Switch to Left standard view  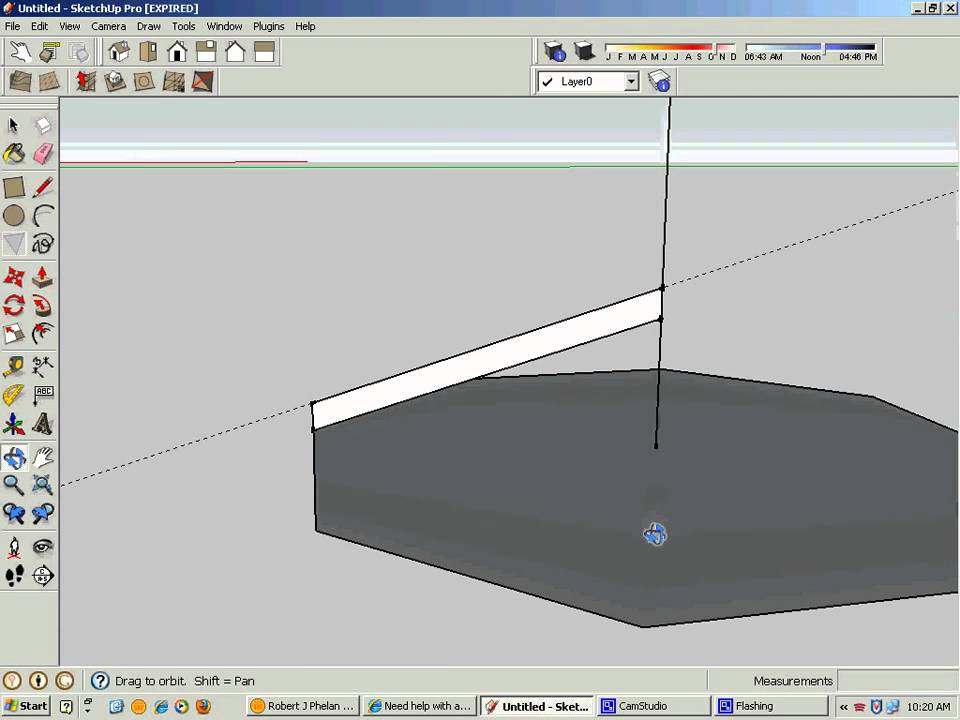coord(264,51)
